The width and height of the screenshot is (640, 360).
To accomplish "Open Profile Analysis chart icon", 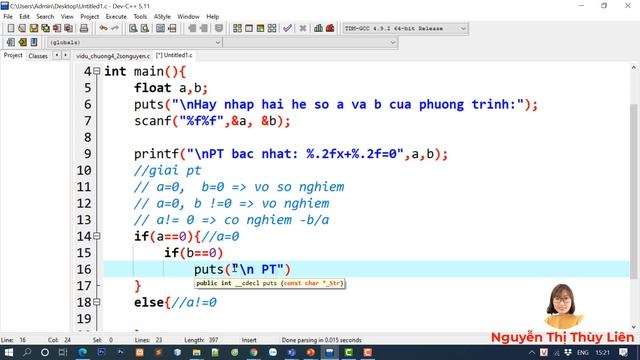I will coord(318,28).
